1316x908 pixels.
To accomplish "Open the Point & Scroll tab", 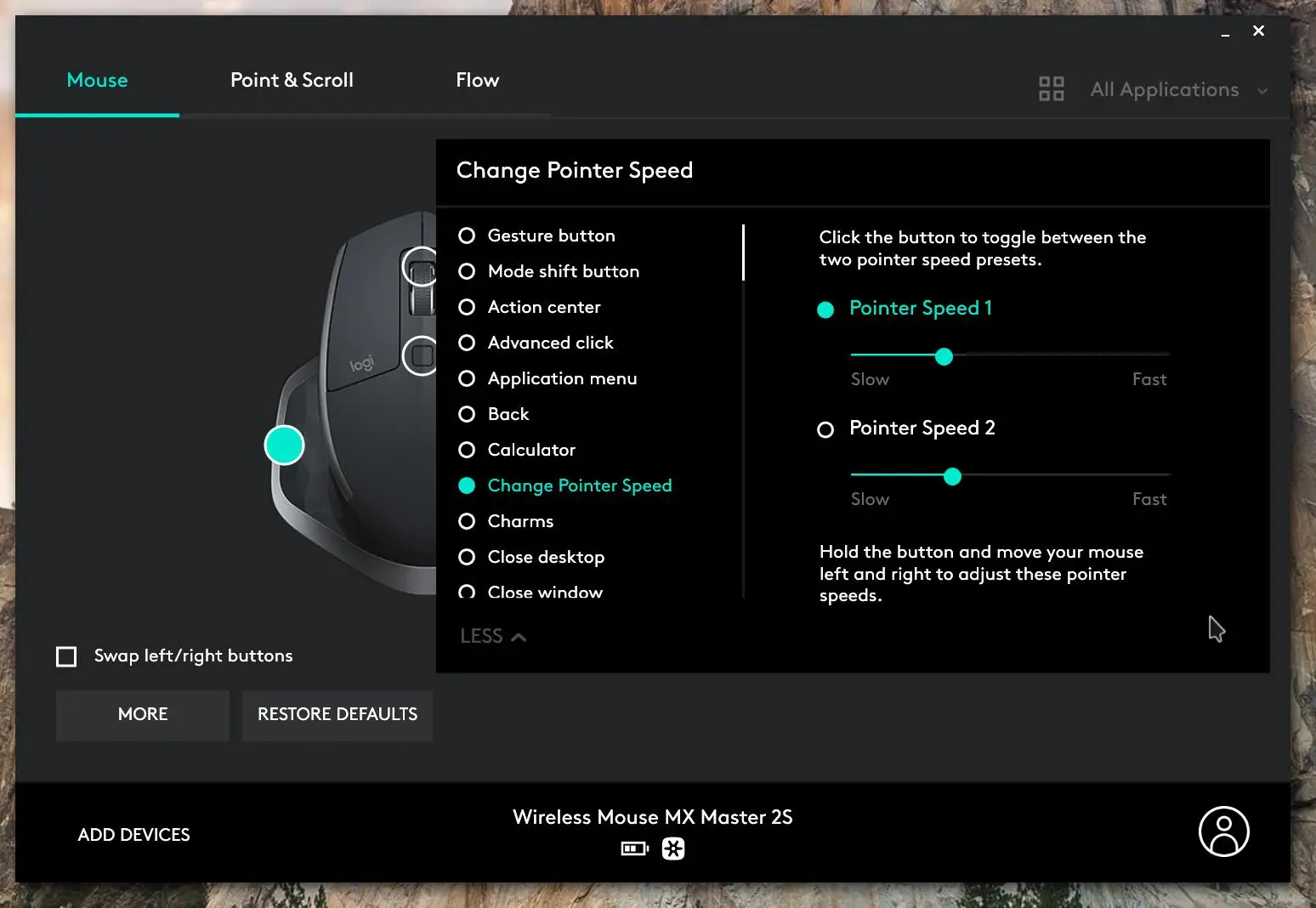I will (292, 80).
